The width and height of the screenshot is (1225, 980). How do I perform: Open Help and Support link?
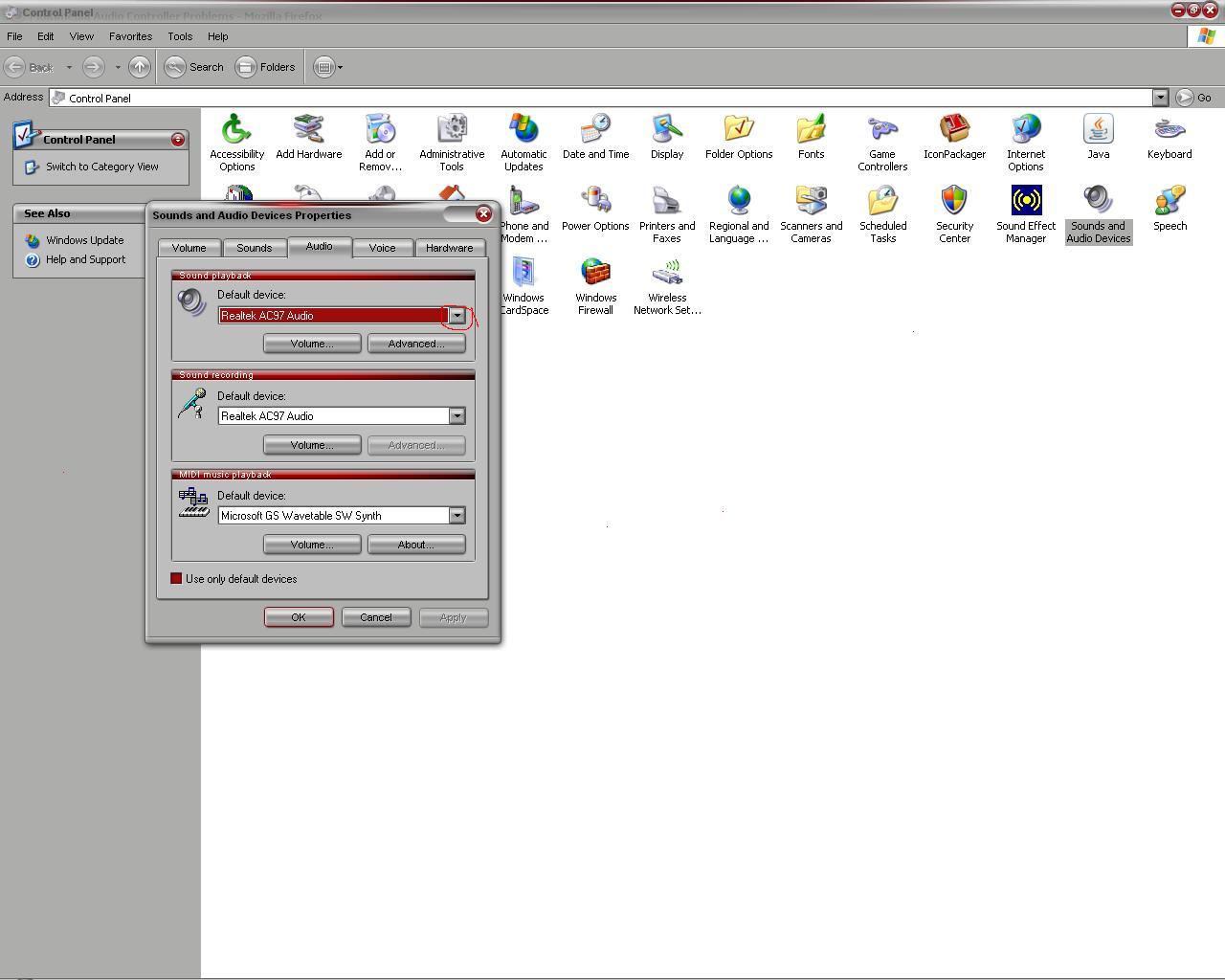click(86, 259)
